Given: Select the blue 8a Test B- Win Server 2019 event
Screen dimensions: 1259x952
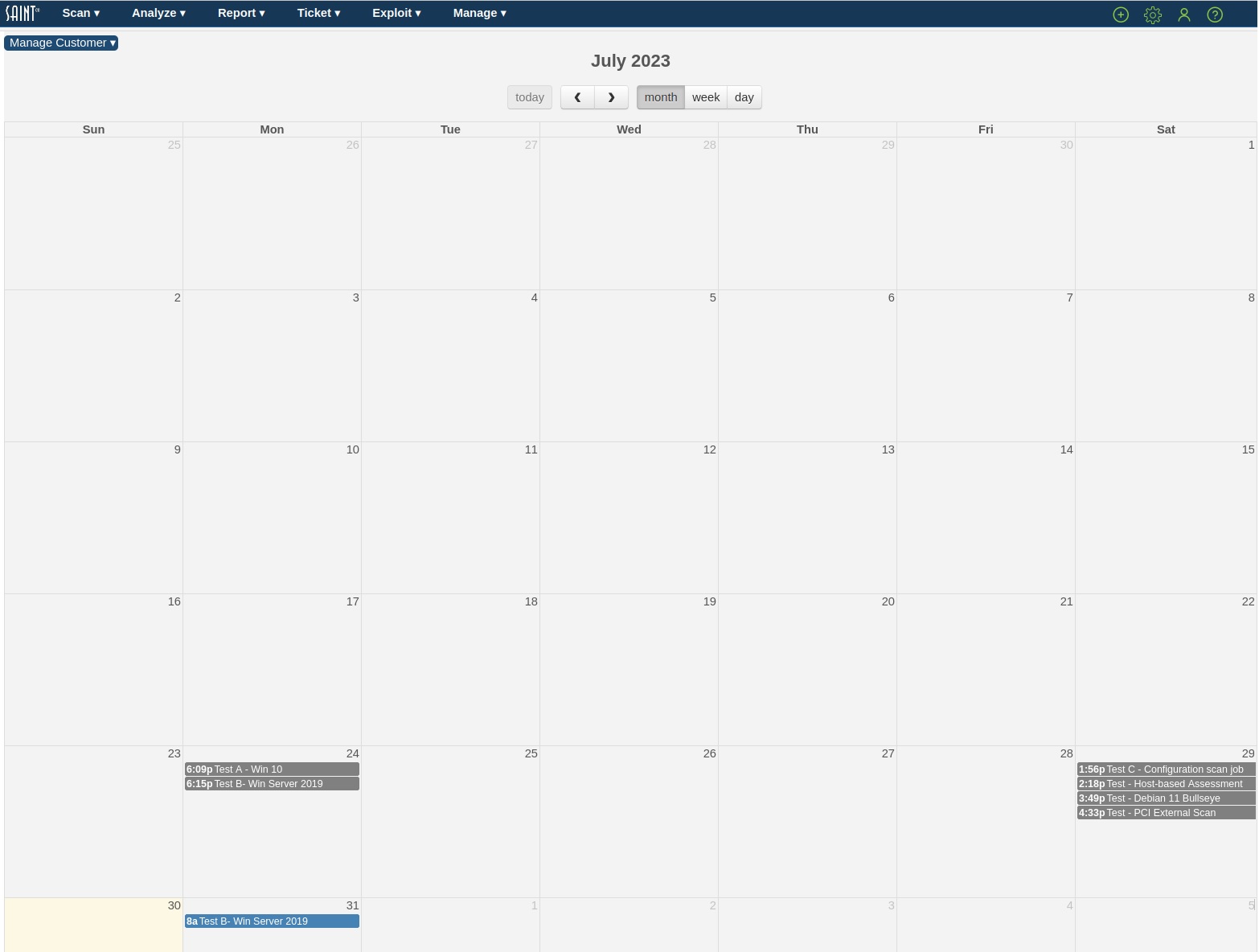Looking at the screenshot, I should (272, 921).
